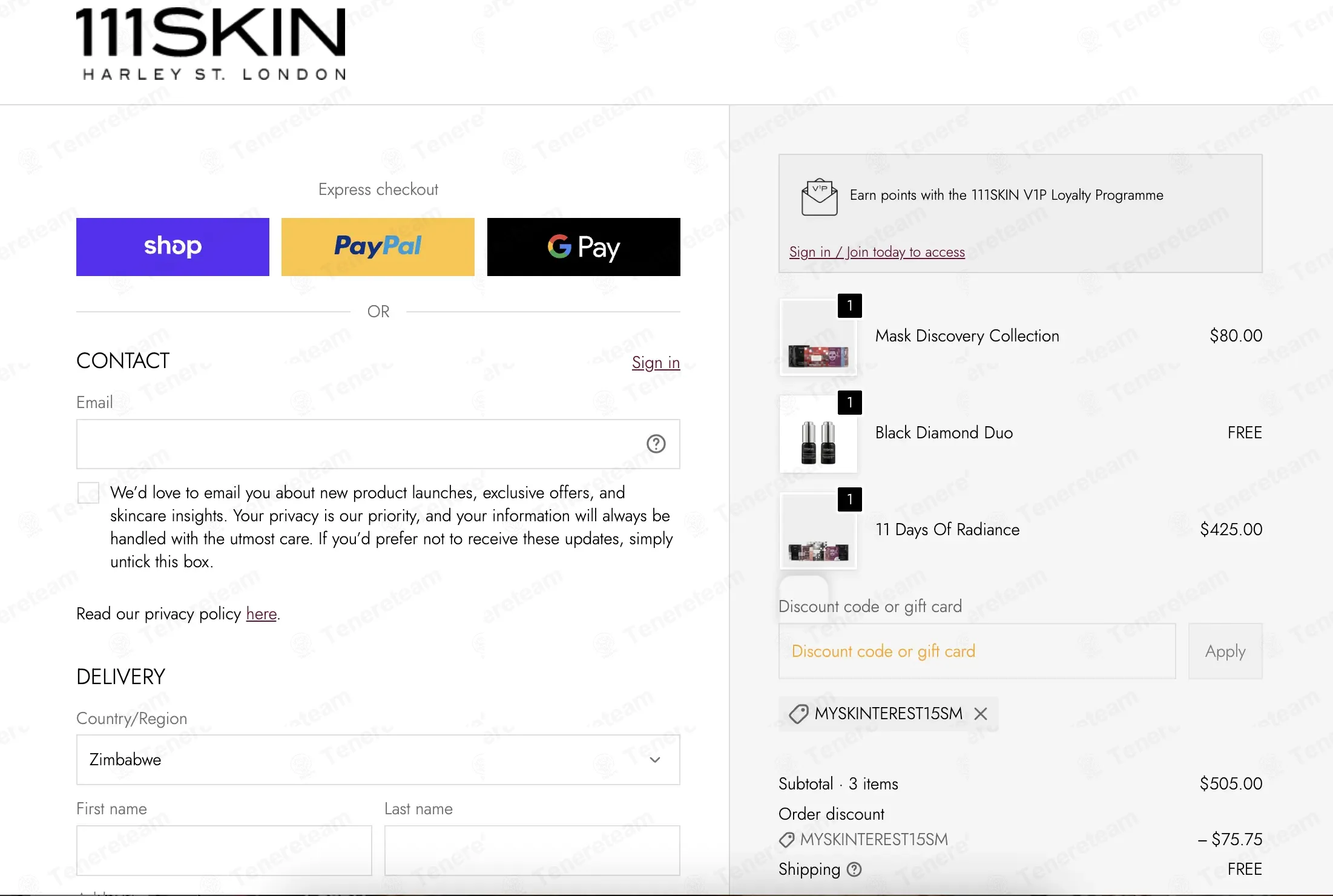1333x896 pixels.
Task: Tick the marketing emails opt-in checkbox
Action: [88, 493]
